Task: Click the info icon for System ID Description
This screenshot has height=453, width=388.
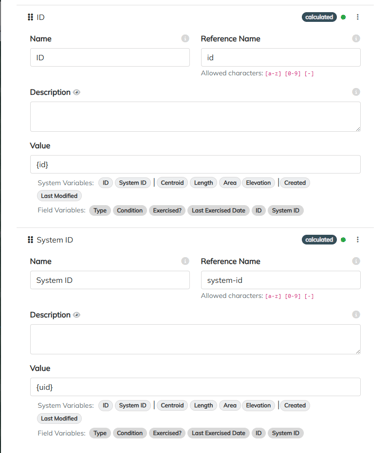Action: click(x=356, y=314)
